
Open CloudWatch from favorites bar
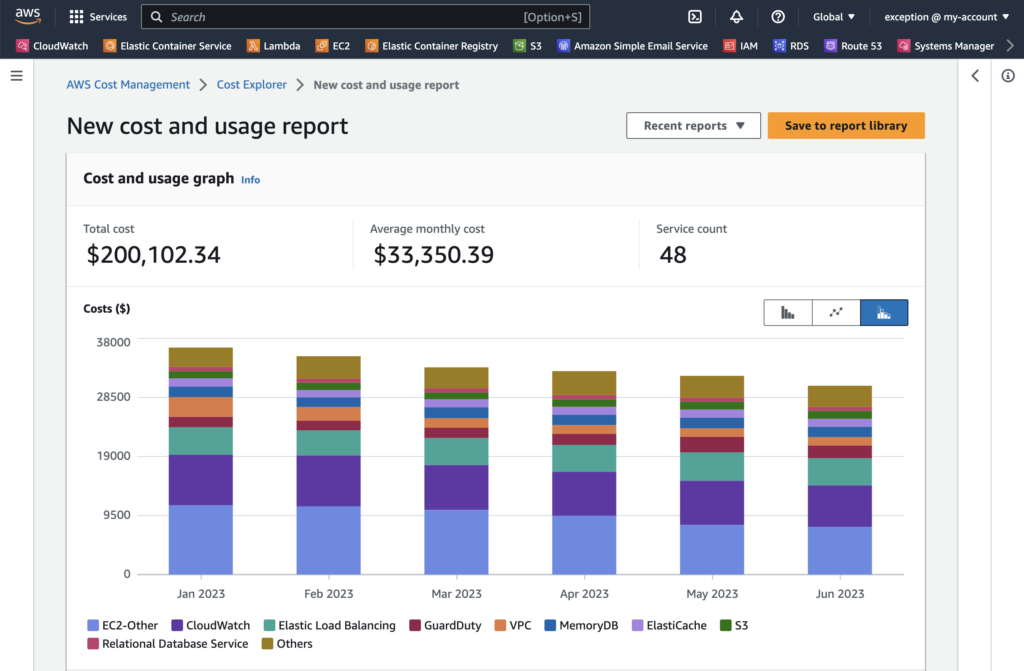click(x=52, y=46)
